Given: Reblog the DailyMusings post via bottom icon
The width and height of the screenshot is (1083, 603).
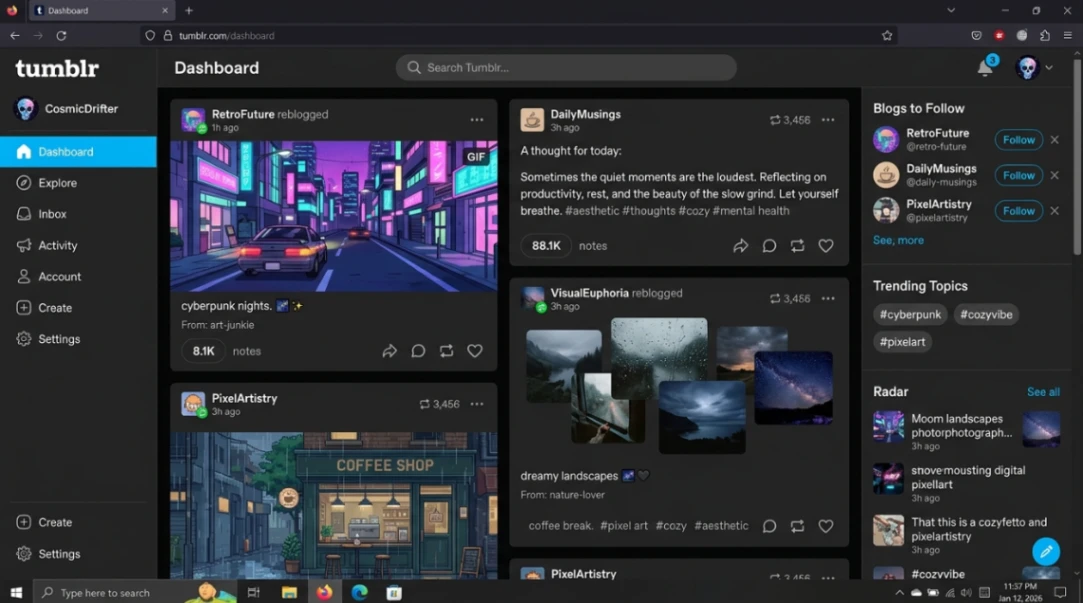Looking at the screenshot, I should [x=797, y=245].
